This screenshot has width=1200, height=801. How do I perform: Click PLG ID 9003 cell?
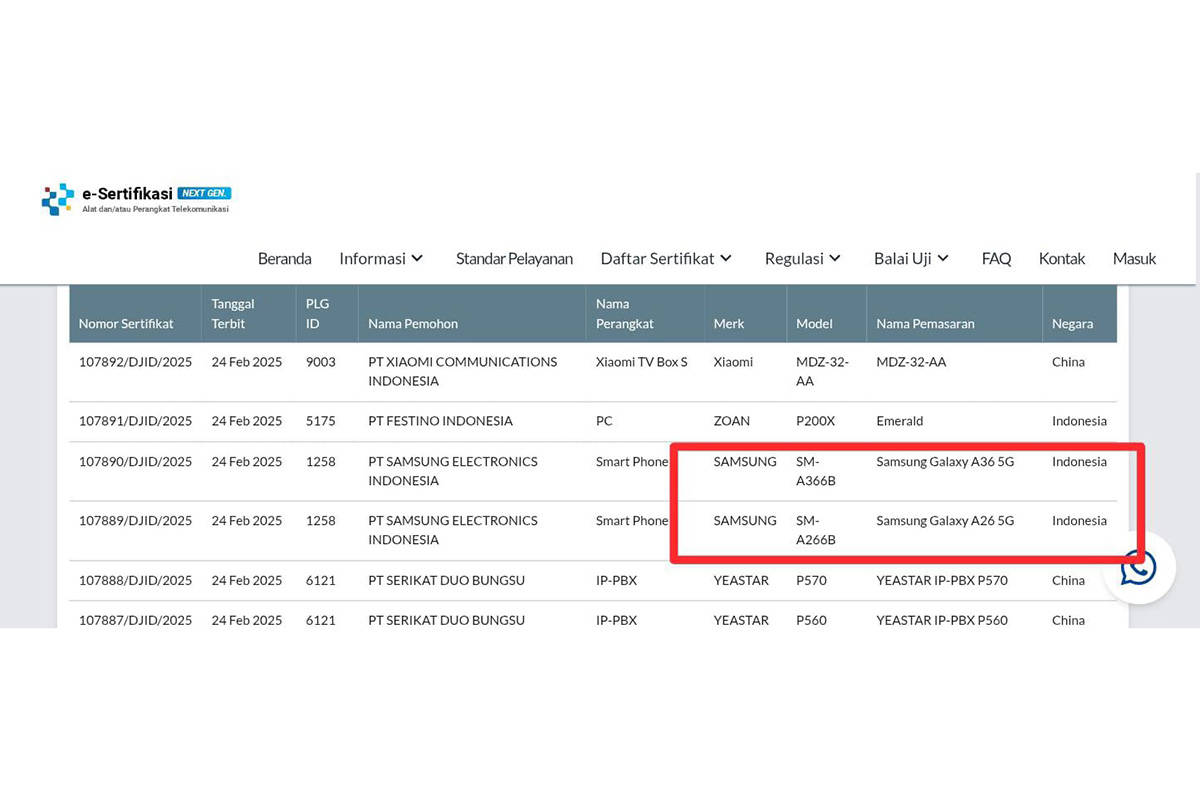[x=320, y=362]
